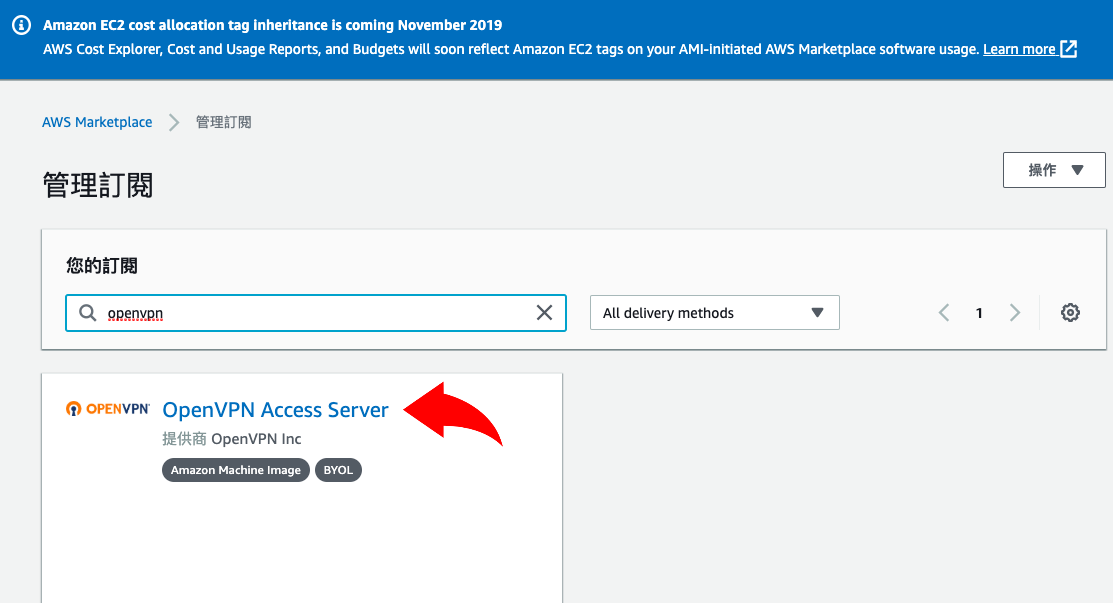Click the 管理訂閱 page title
Screen dimensions: 1113x603
point(98,185)
